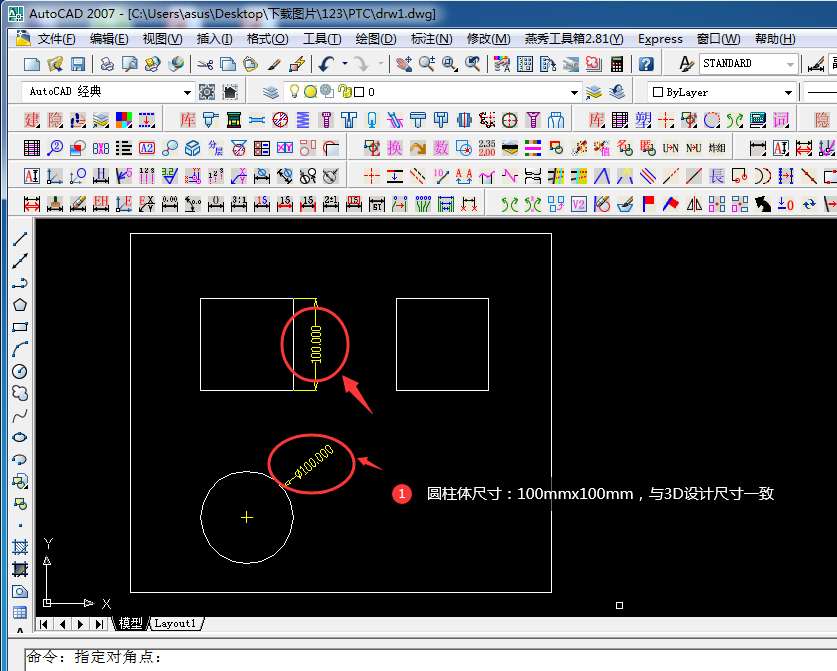Open the AutoCAD 经典 workspace dropdown
The width and height of the screenshot is (837, 671).
(x=187, y=92)
